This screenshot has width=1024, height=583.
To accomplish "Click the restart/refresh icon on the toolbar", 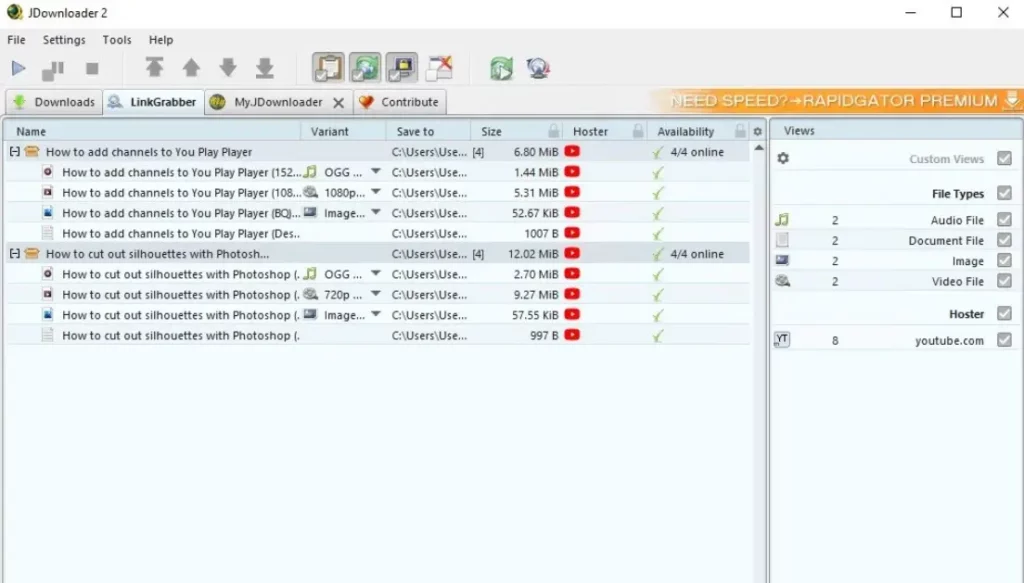I will 500,67.
